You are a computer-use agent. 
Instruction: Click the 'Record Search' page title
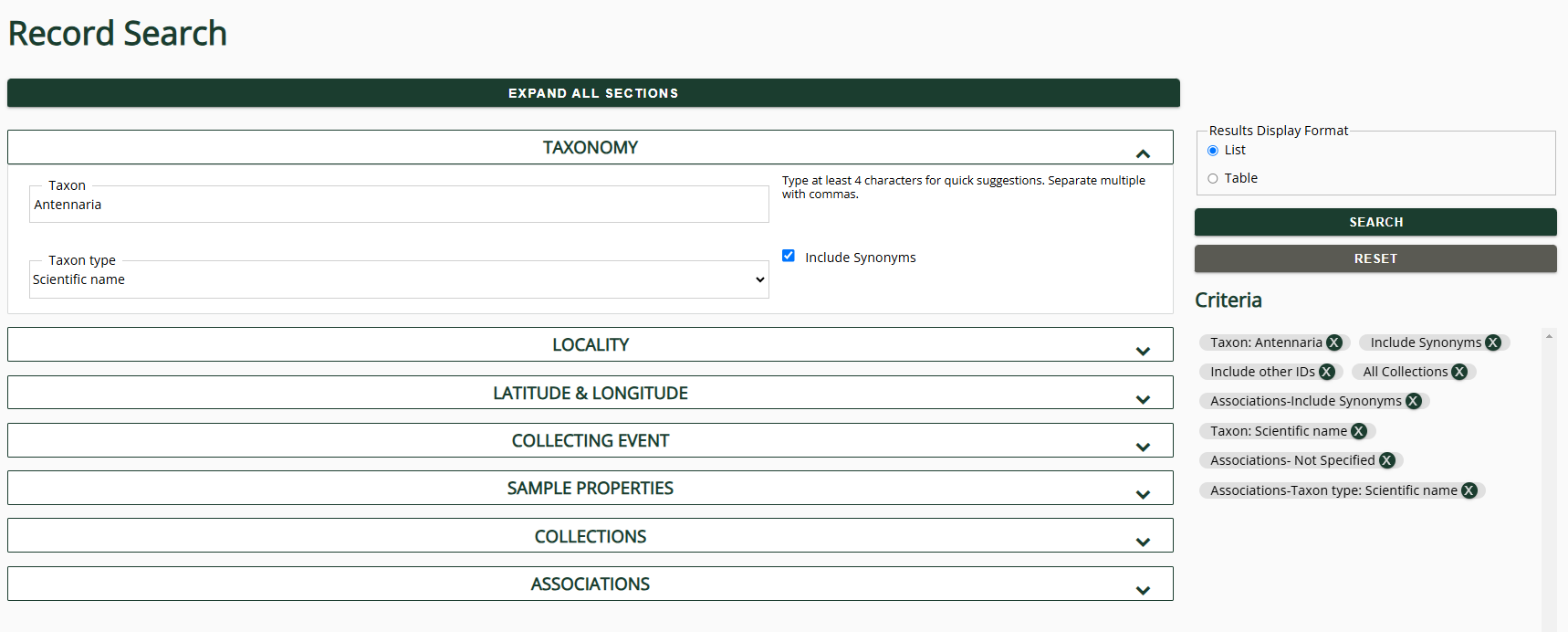tap(118, 34)
